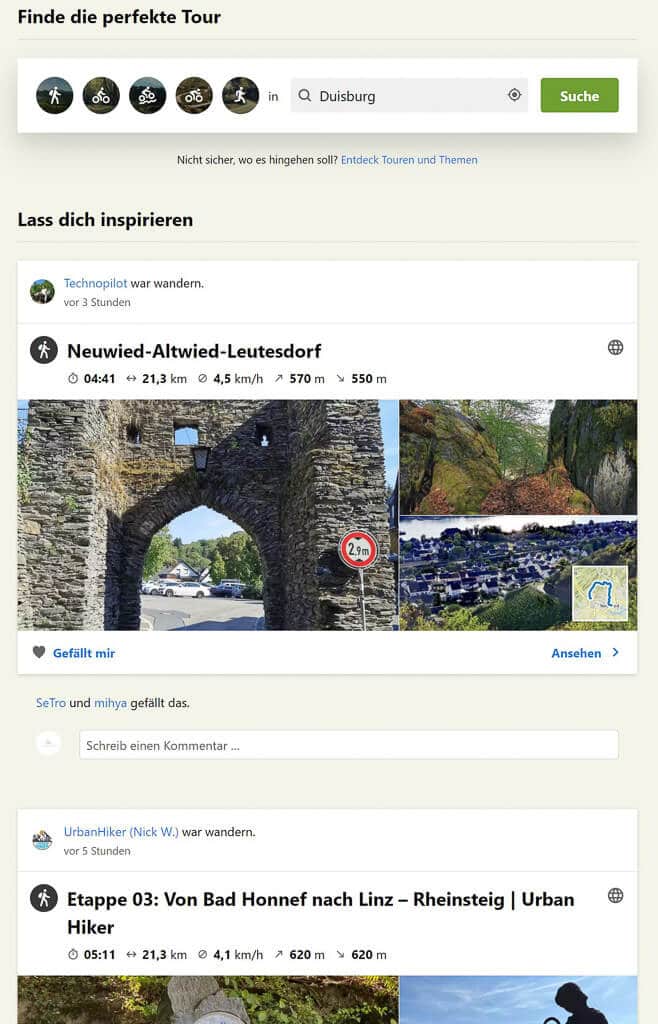Click the green Suche button

579,95
